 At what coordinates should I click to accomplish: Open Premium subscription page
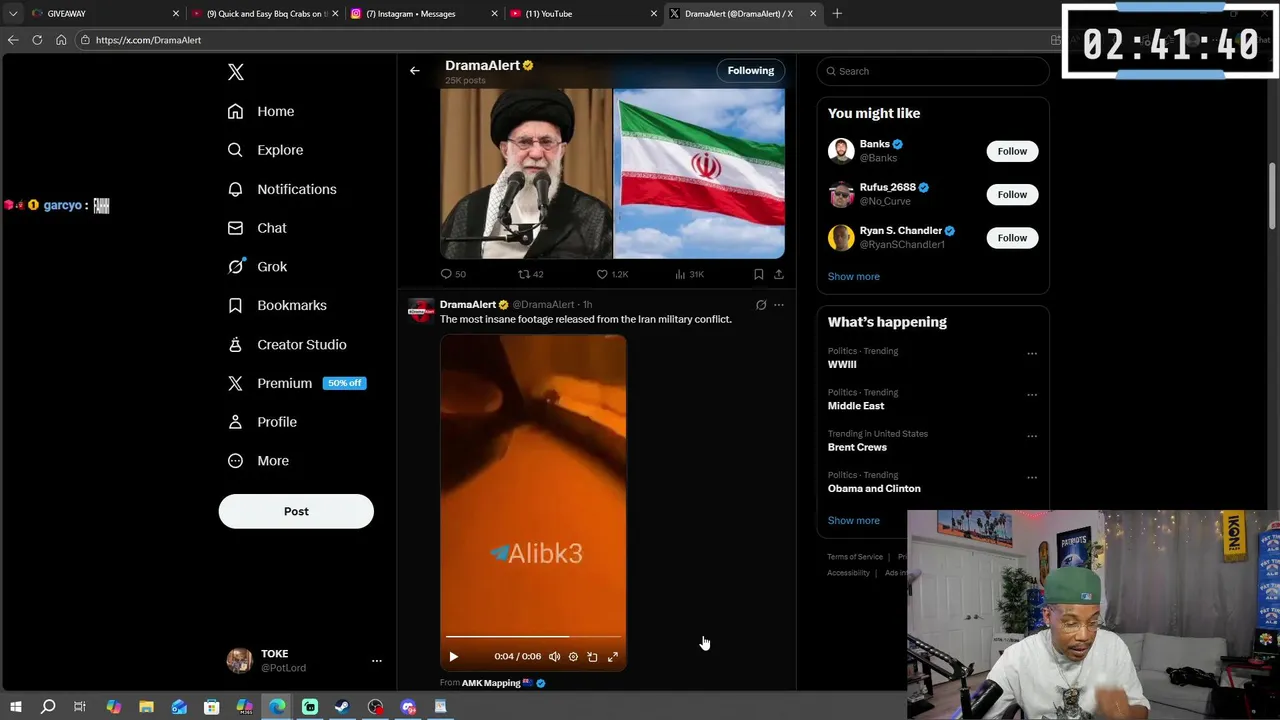(x=297, y=383)
